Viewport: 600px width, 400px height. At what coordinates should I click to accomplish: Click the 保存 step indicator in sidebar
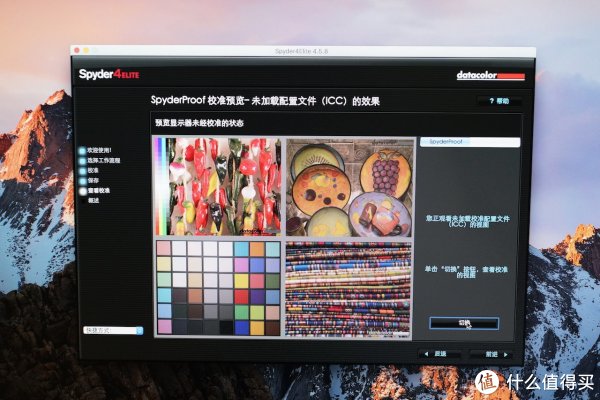pyautogui.click(x=82, y=181)
